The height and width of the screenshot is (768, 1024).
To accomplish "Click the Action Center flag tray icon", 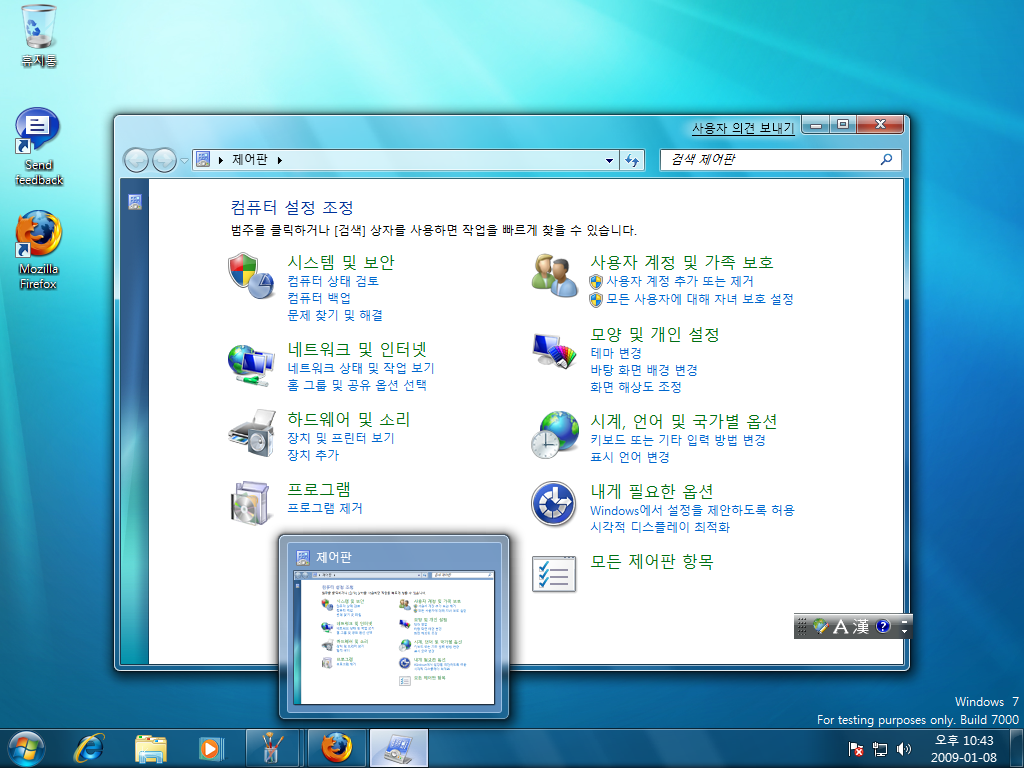I will pyautogui.click(x=856, y=749).
